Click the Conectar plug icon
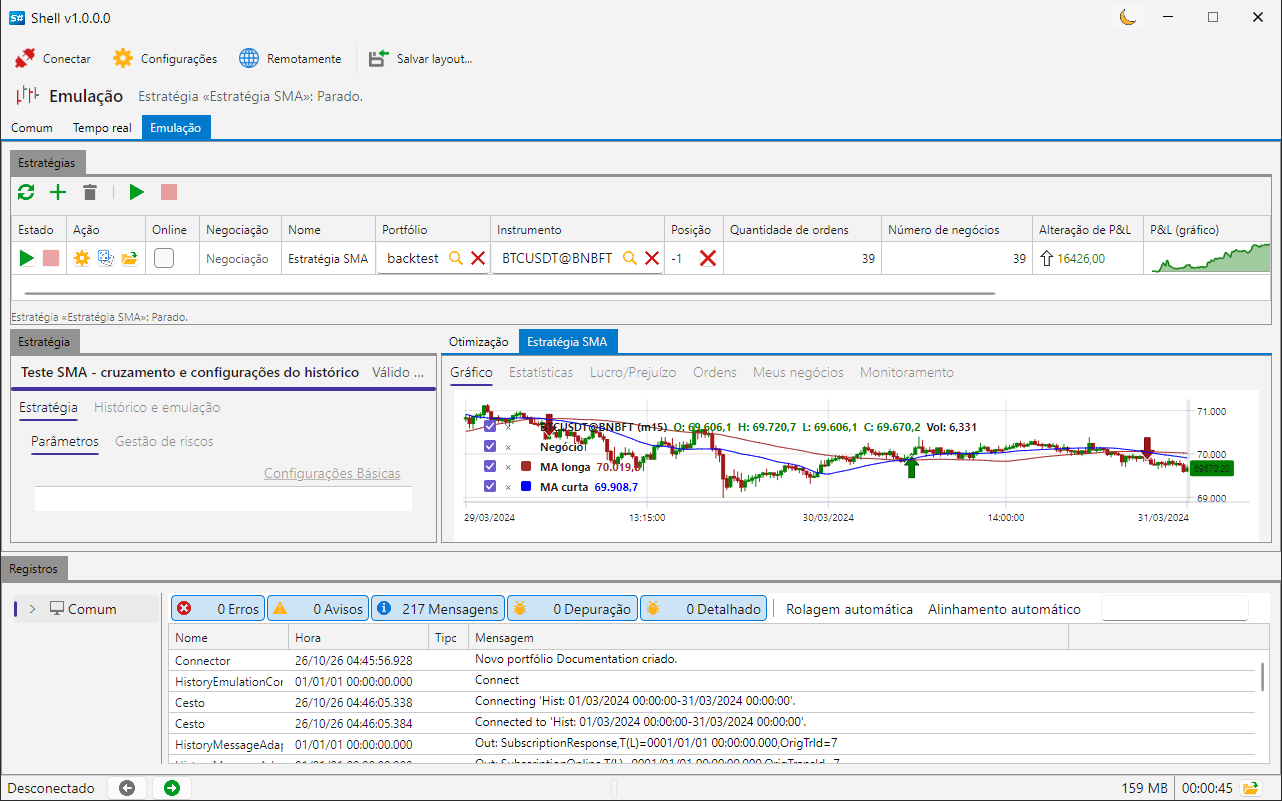The height and width of the screenshot is (801, 1282). (25, 59)
